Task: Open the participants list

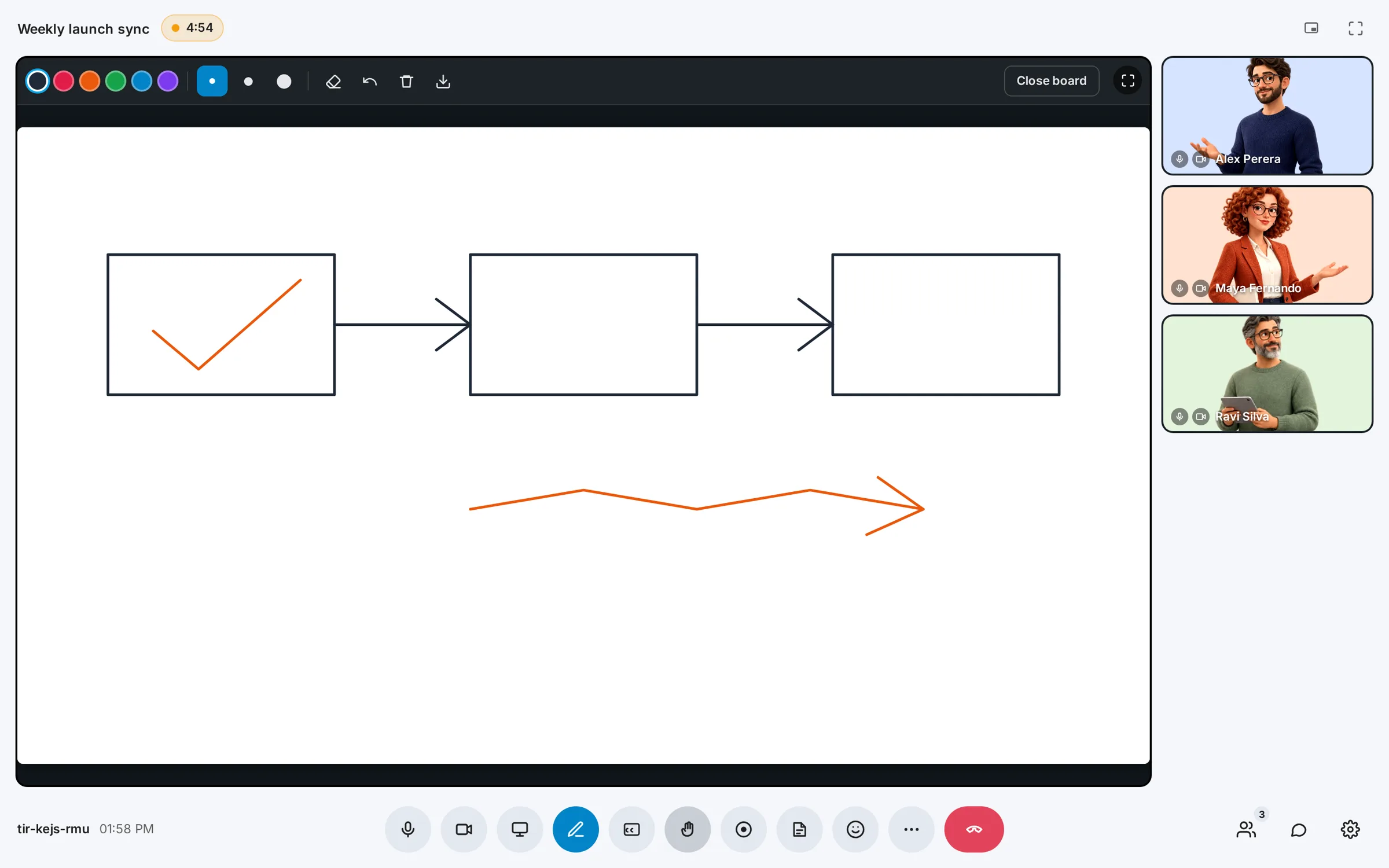Action: [1246, 829]
